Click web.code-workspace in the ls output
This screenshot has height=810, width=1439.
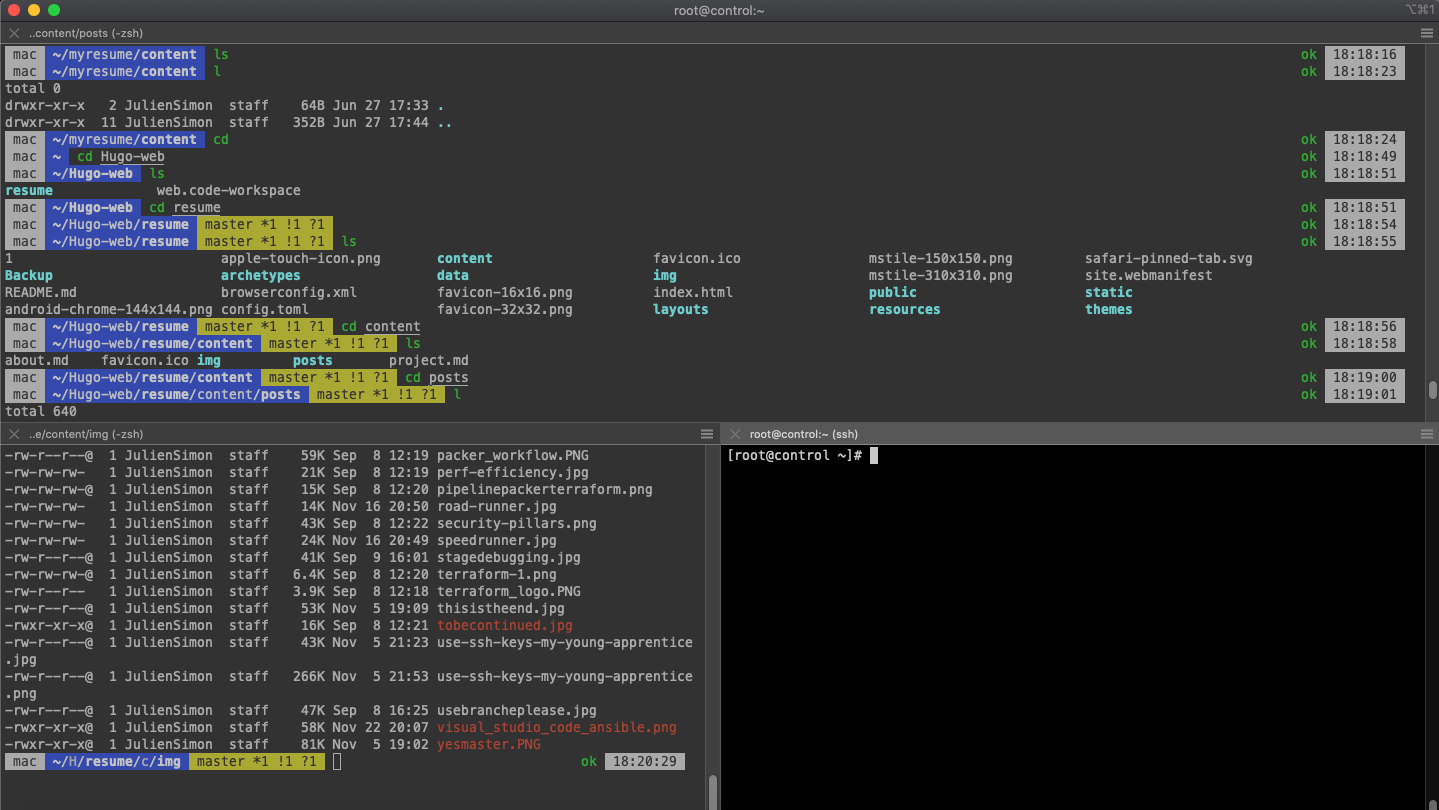(x=228, y=190)
